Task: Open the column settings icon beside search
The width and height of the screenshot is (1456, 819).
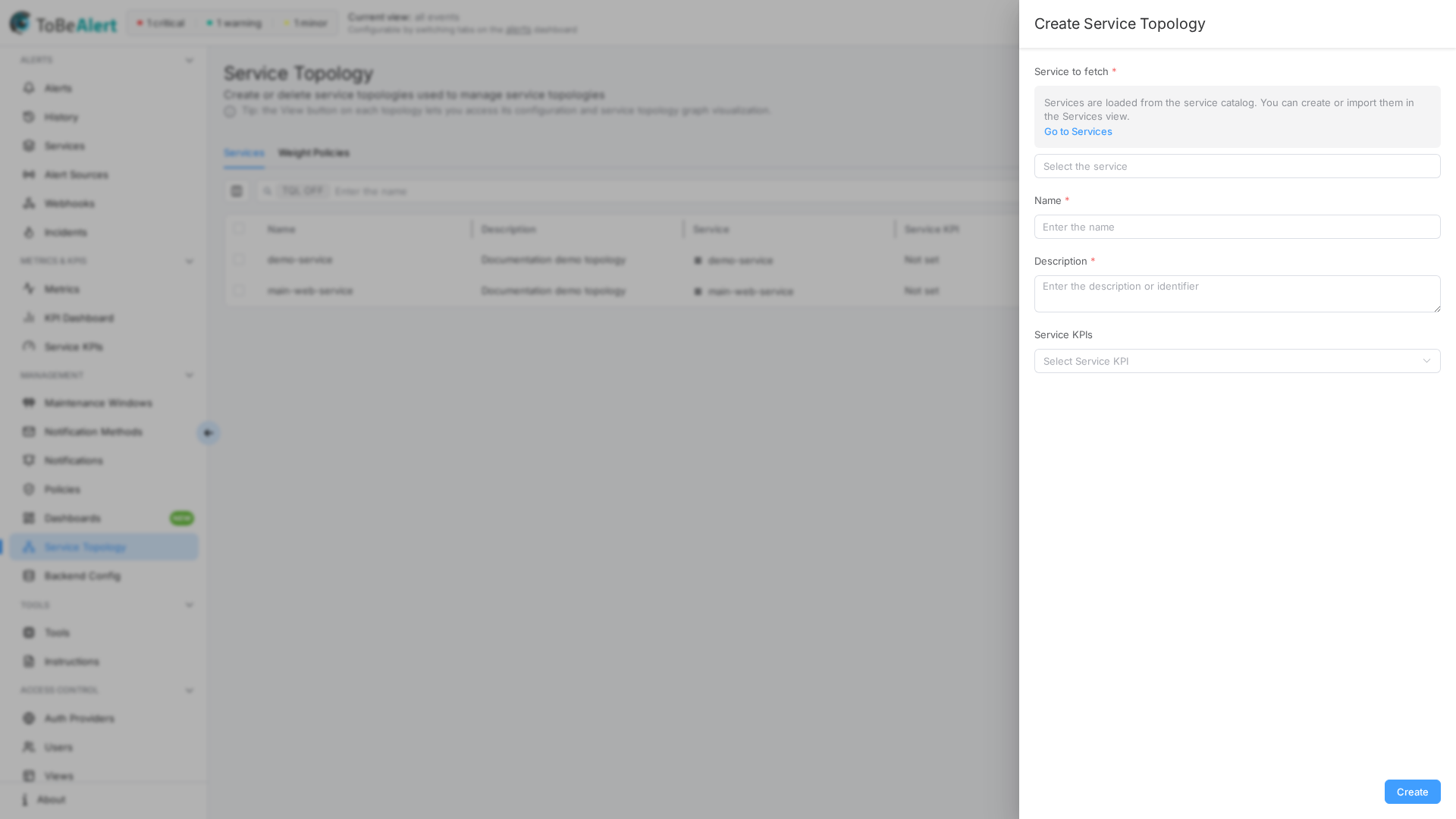Action: coord(237,191)
